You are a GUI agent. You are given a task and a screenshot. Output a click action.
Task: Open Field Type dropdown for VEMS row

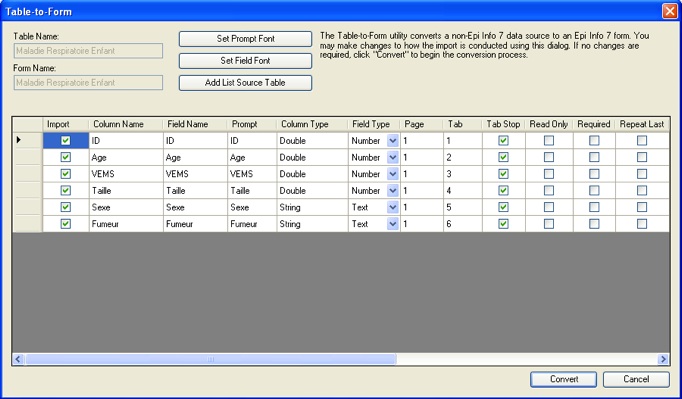393,174
